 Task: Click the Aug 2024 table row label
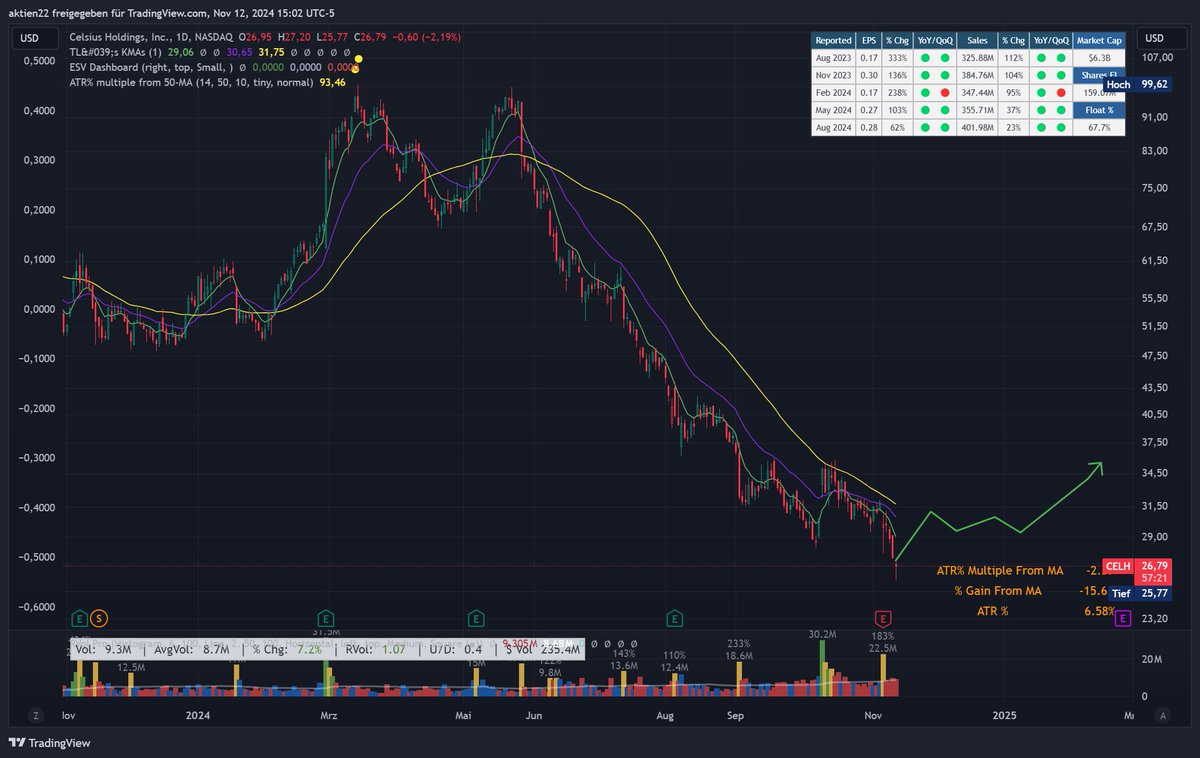(833, 128)
